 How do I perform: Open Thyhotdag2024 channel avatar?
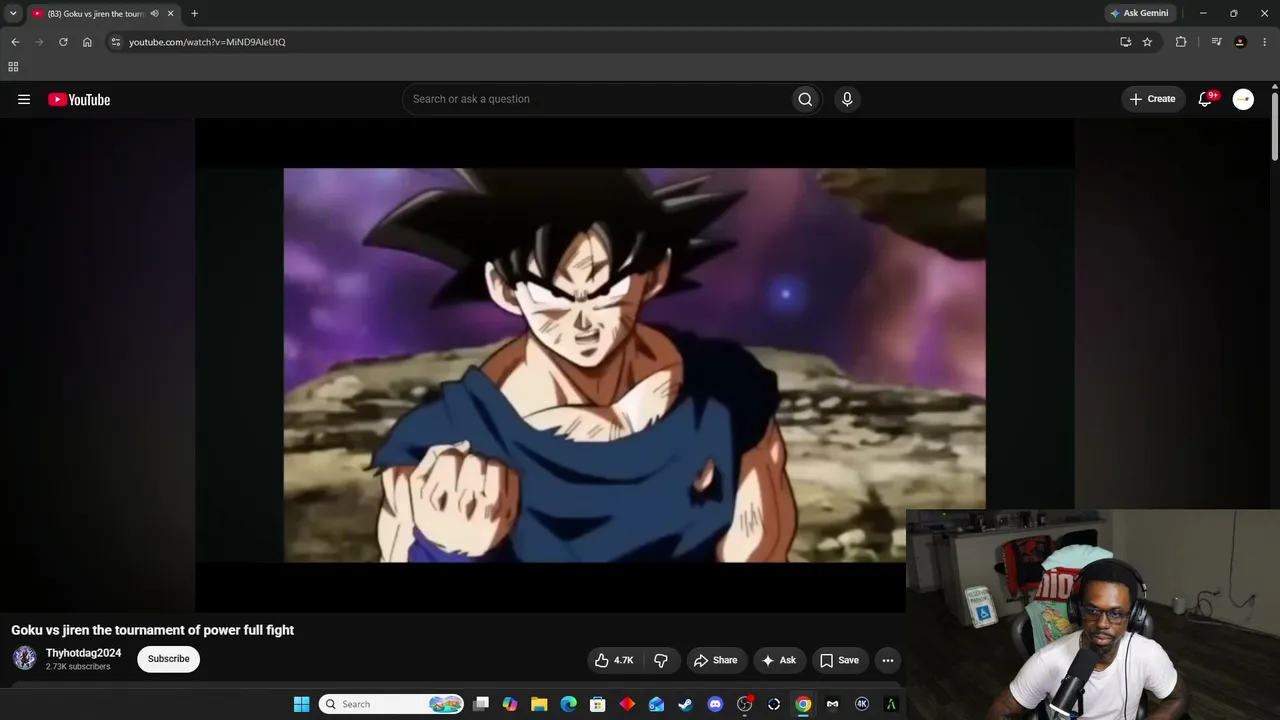[x=25, y=658]
